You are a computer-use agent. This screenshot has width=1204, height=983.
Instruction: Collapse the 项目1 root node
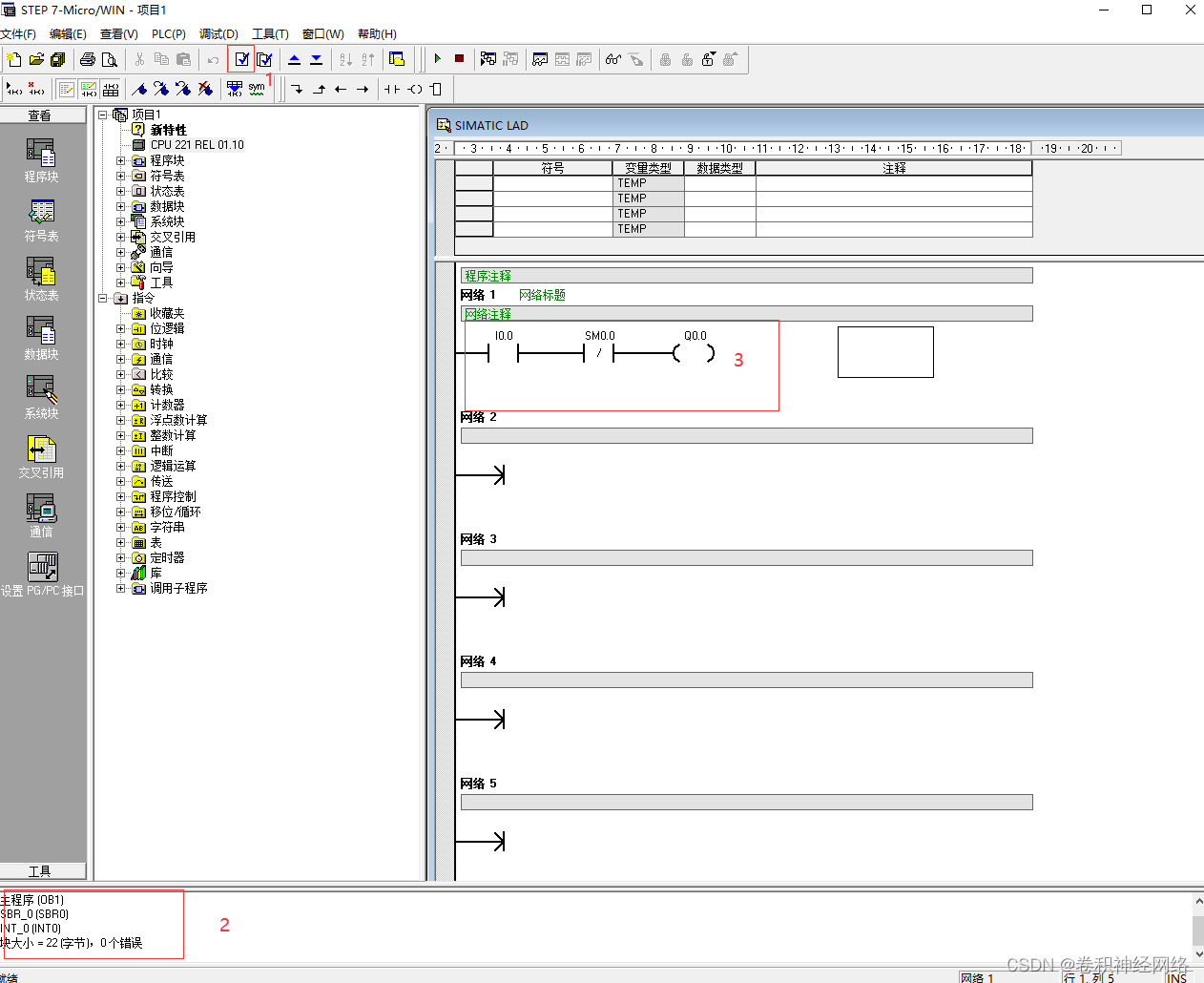[103, 115]
